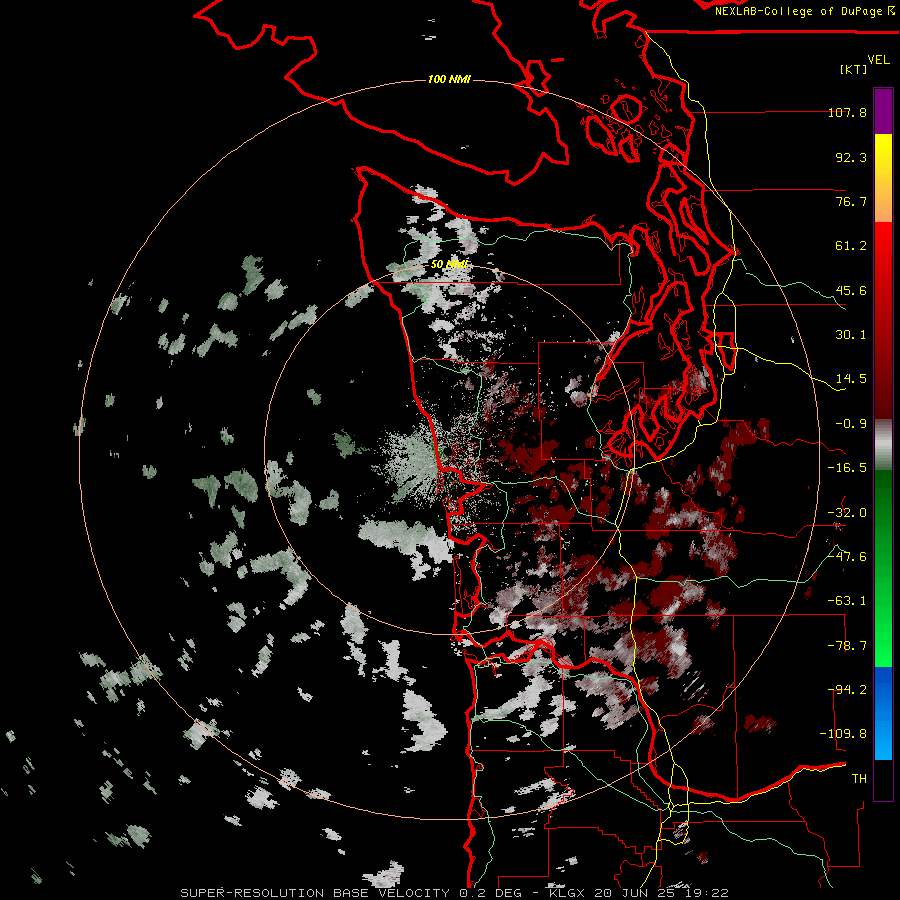900x900 pixels.
Task: Click the -63.1 velocity legend value
Action: coord(847,601)
